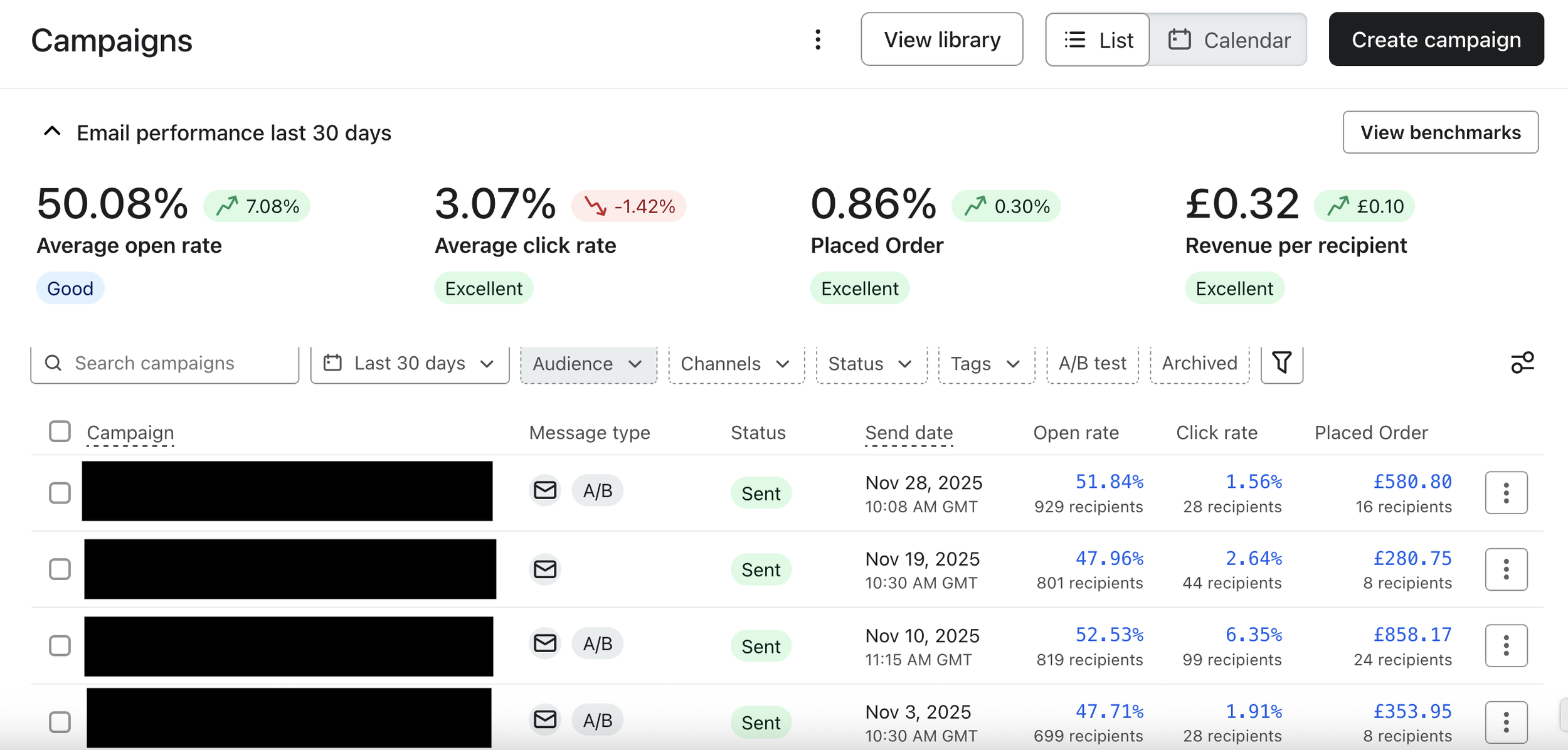Image resolution: width=1568 pixels, height=750 pixels.
Task: Collapse the Email performance last 30 days section
Action: tap(52, 132)
